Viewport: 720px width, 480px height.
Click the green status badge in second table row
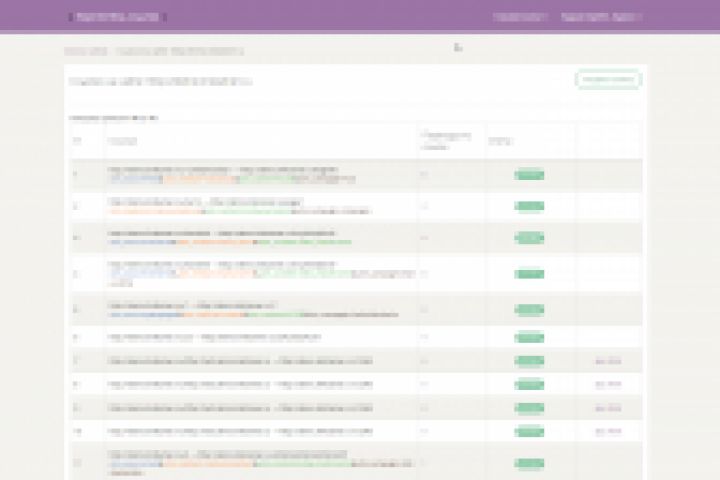click(529, 206)
